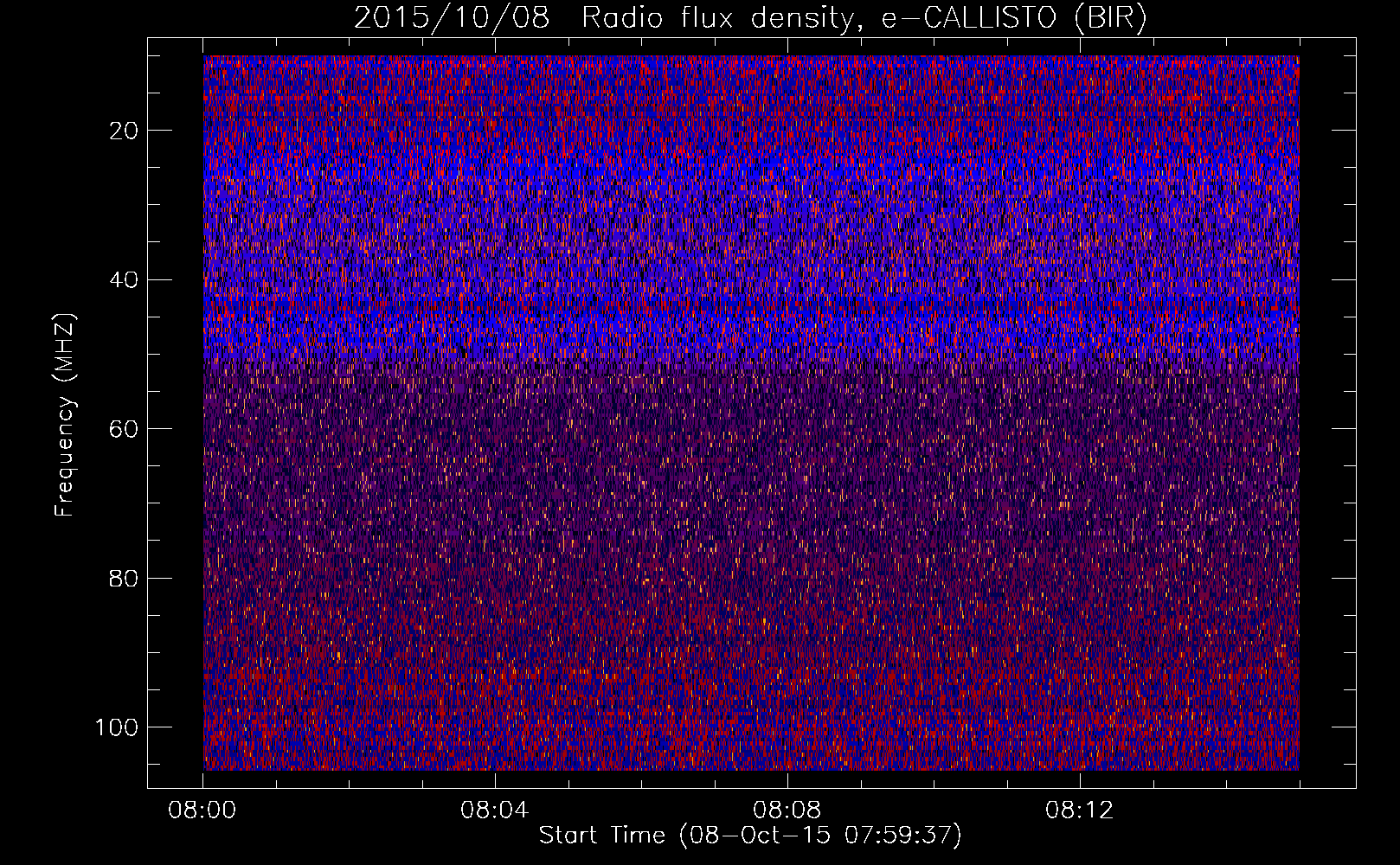Click the "100" frequency tick label

117,727
